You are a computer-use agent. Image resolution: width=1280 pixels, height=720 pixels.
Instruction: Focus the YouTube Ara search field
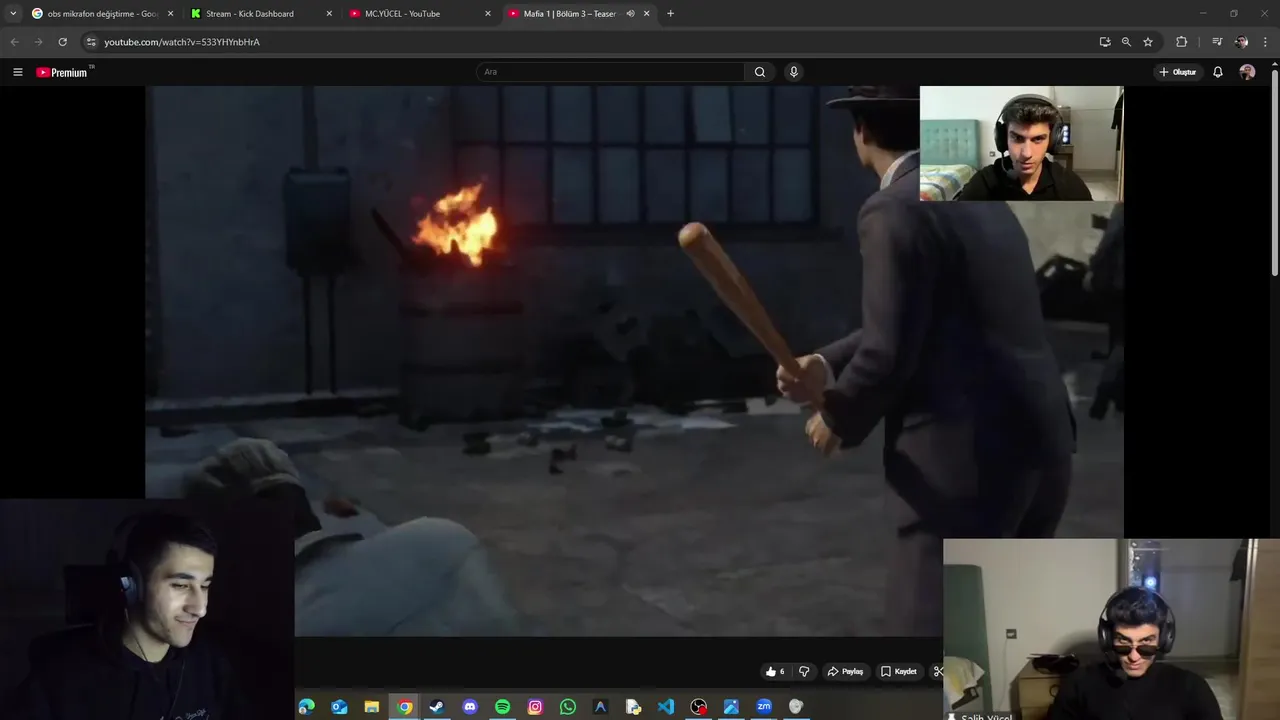click(610, 72)
